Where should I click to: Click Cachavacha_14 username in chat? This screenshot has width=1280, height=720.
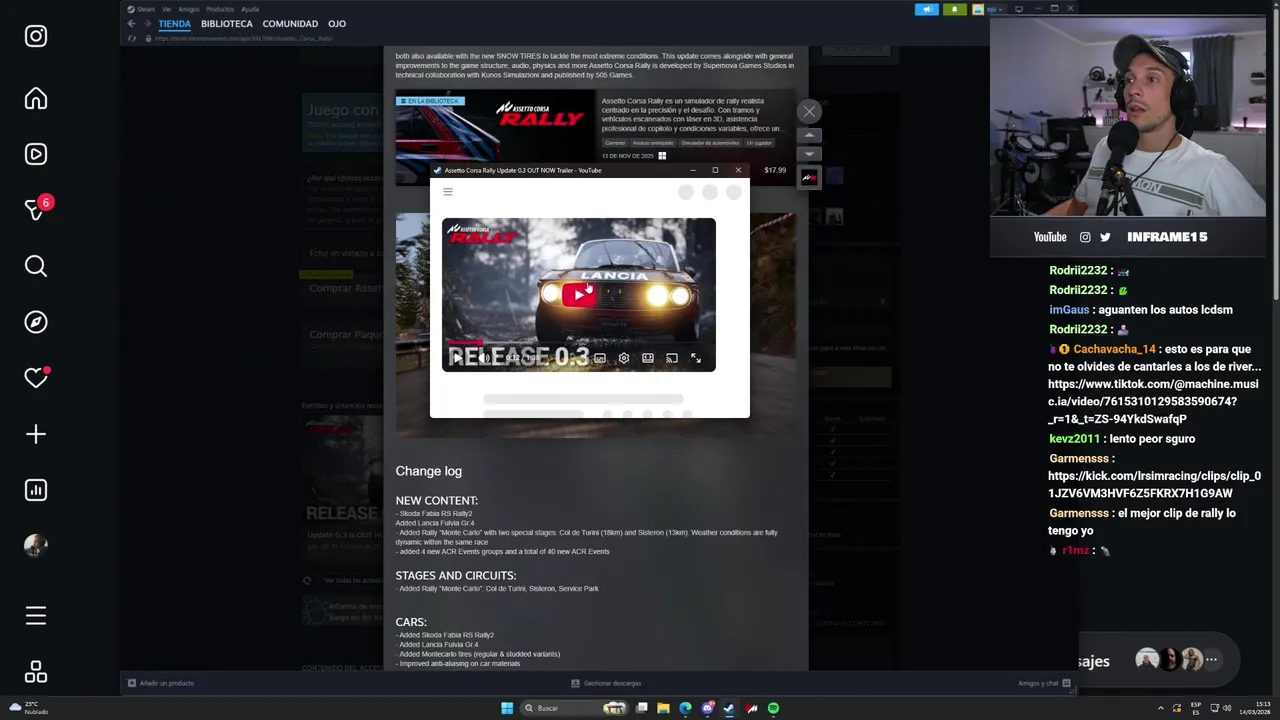(x=1114, y=349)
